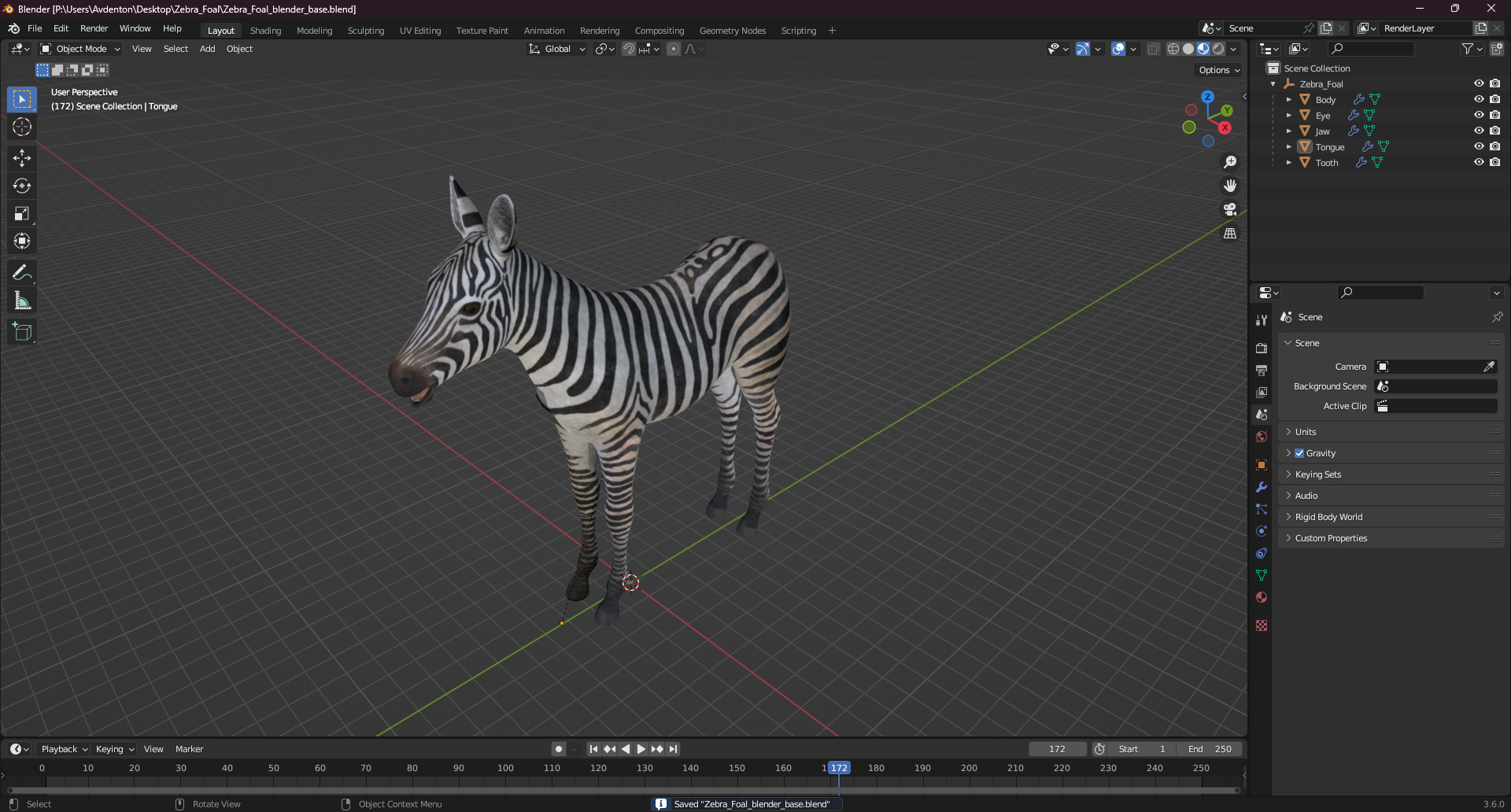Open the Modifiers properties tab
This screenshot has width=1511, height=812.
1262,487
